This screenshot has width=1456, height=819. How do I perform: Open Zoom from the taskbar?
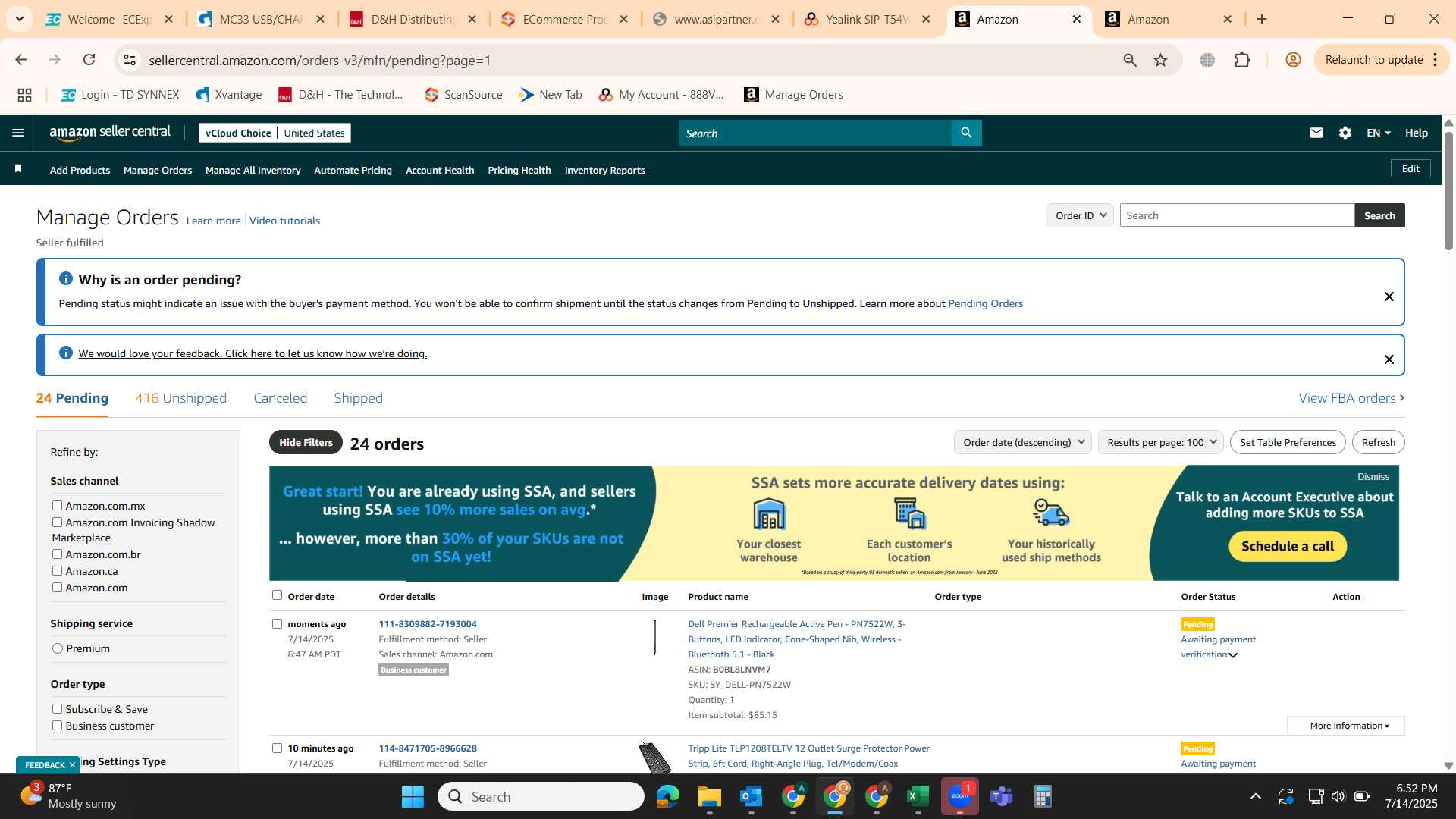click(959, 796)
